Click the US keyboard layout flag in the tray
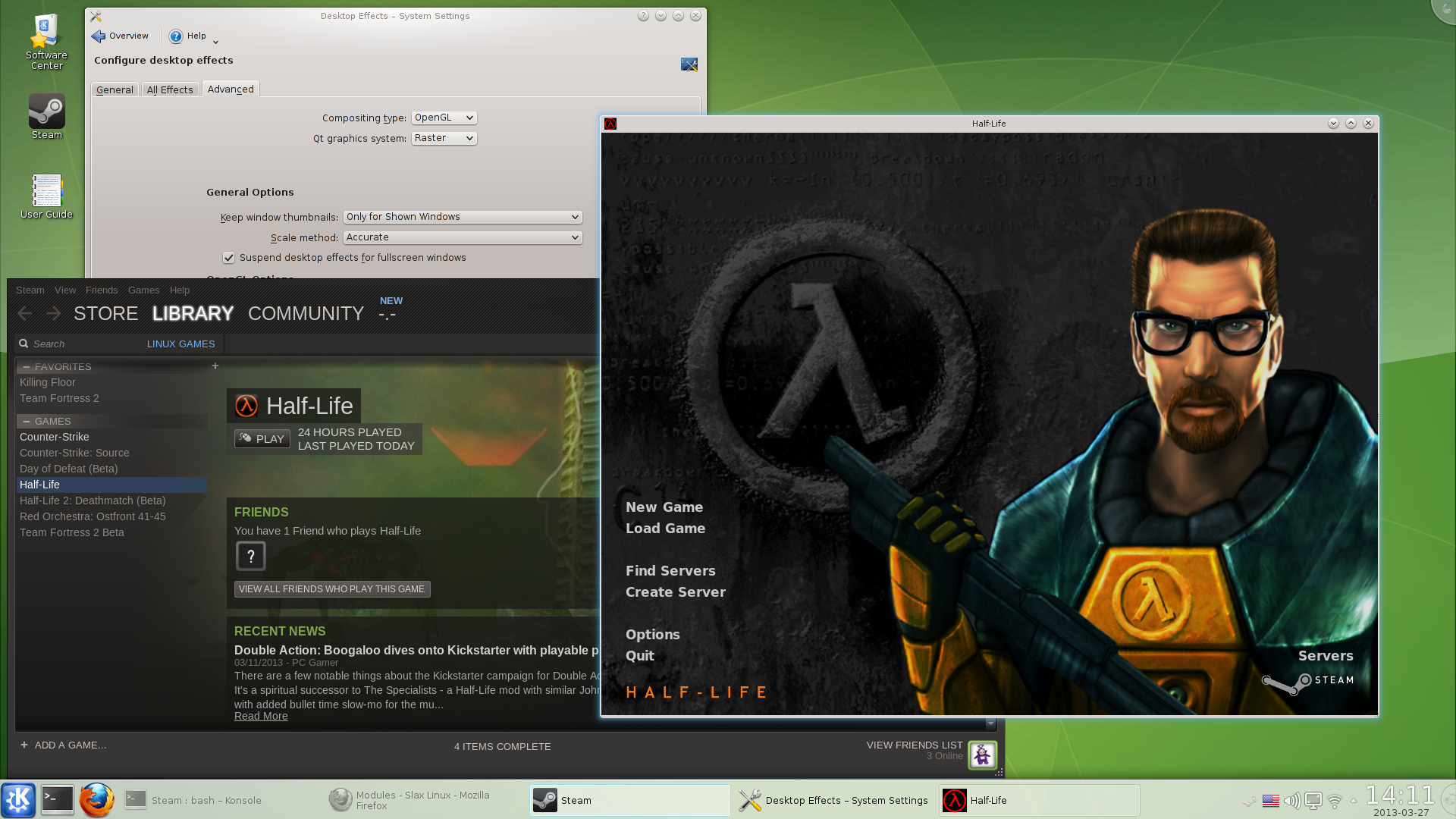Screen dimensions: 1456x819 pos(1271,800)
